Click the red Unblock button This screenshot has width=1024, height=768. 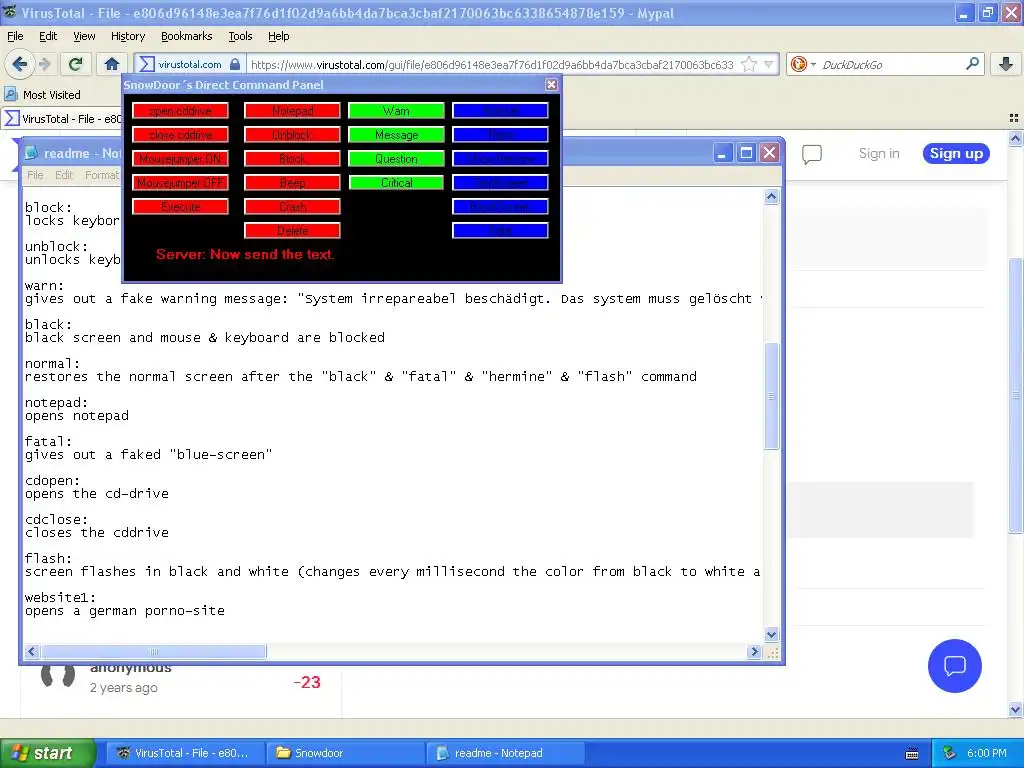coord(293,135)
